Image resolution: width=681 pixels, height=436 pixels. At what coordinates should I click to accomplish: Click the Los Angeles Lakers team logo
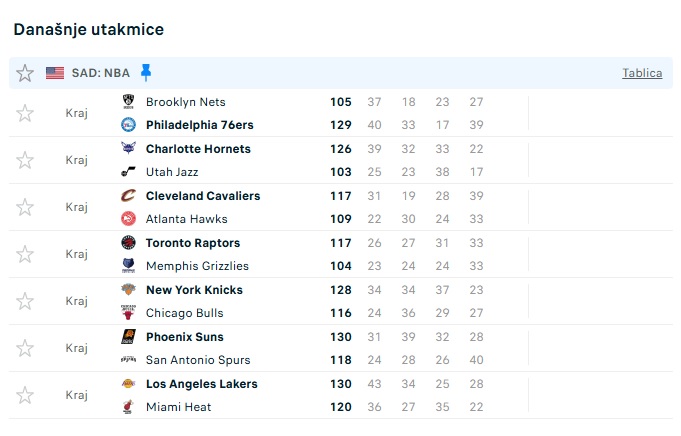tap(128, 384)
